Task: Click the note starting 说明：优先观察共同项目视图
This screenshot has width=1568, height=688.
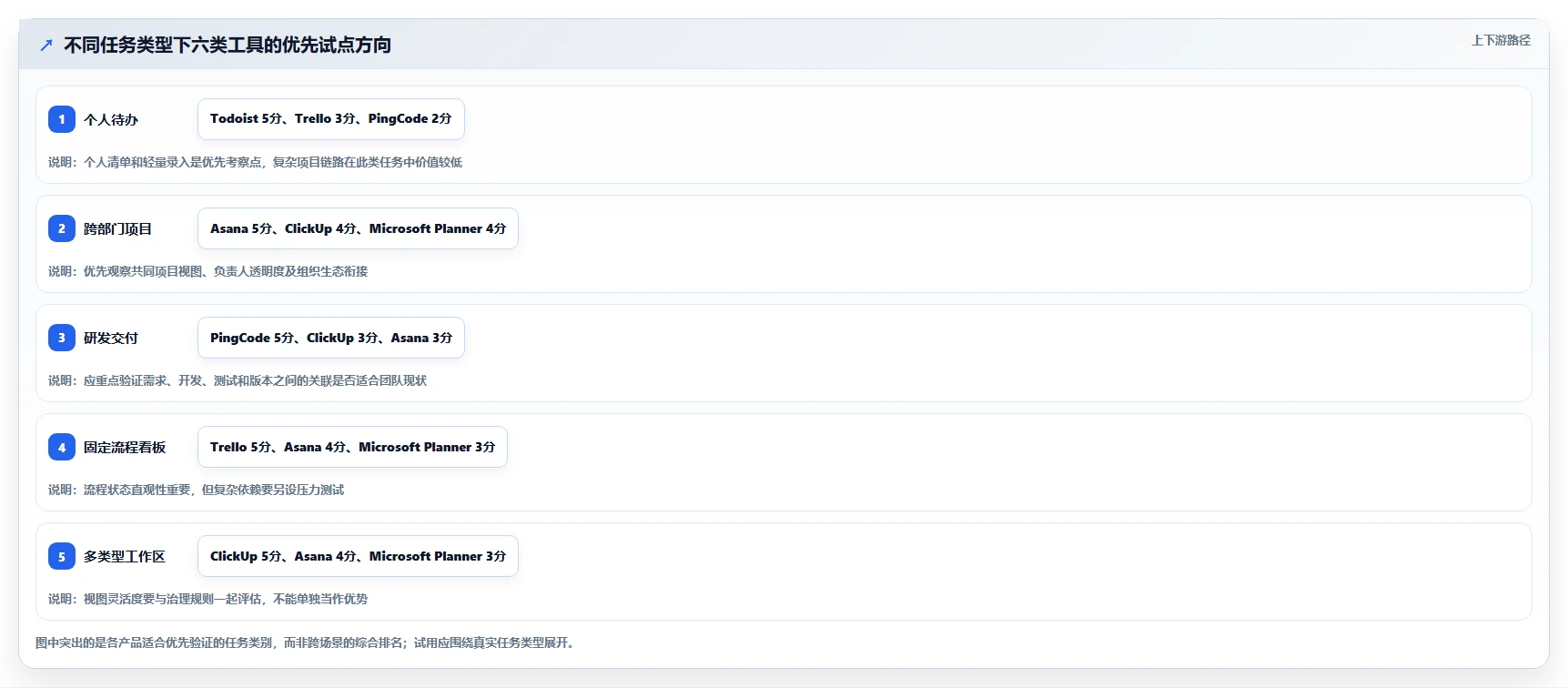Action: (207, 271)
